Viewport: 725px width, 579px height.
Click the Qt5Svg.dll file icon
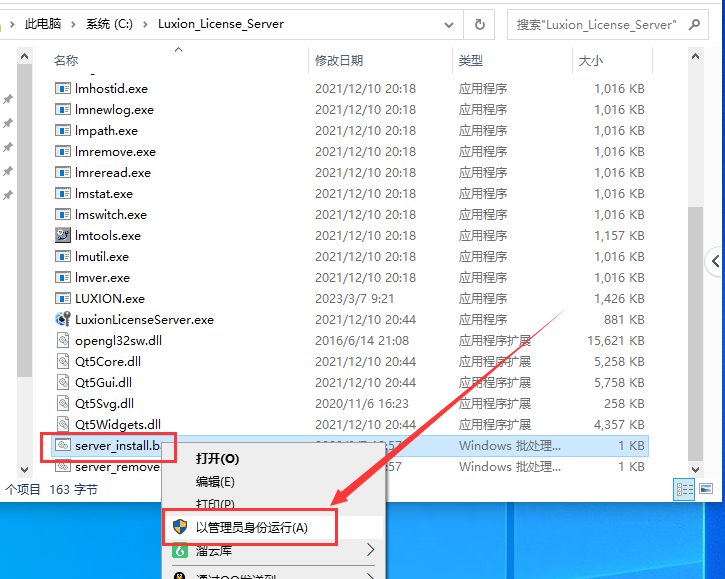point(62,404)
